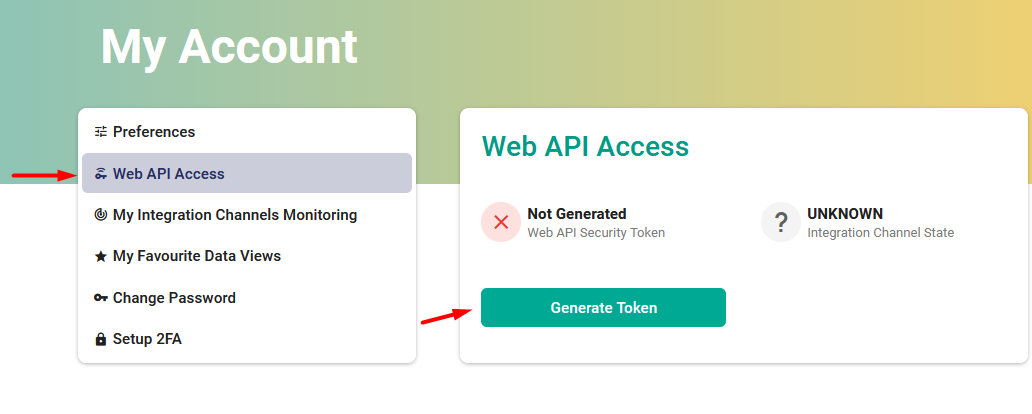
Task: Open the Change Password section
Action: coord(174,298)
